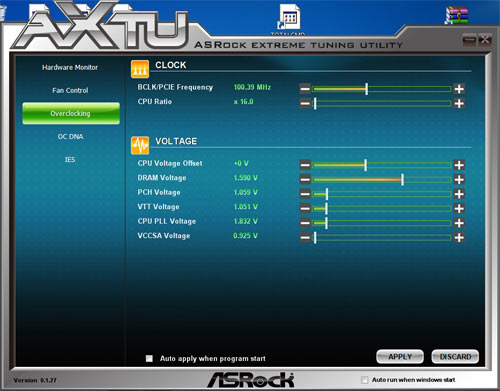Open the OC DNA section
The width and height of the screenshot is (500, 391).
coord(70,136)
